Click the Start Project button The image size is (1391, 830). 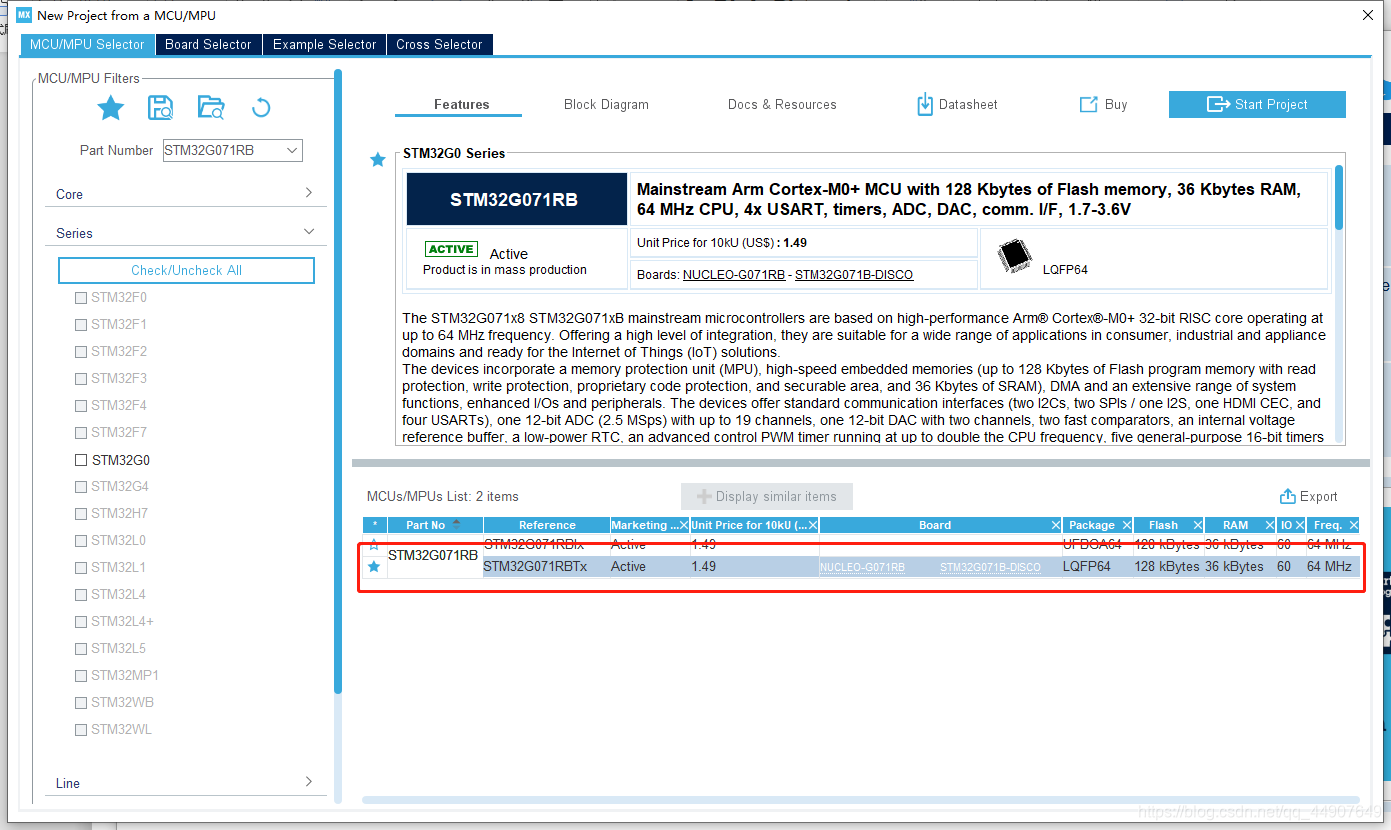click(1257, 104)
